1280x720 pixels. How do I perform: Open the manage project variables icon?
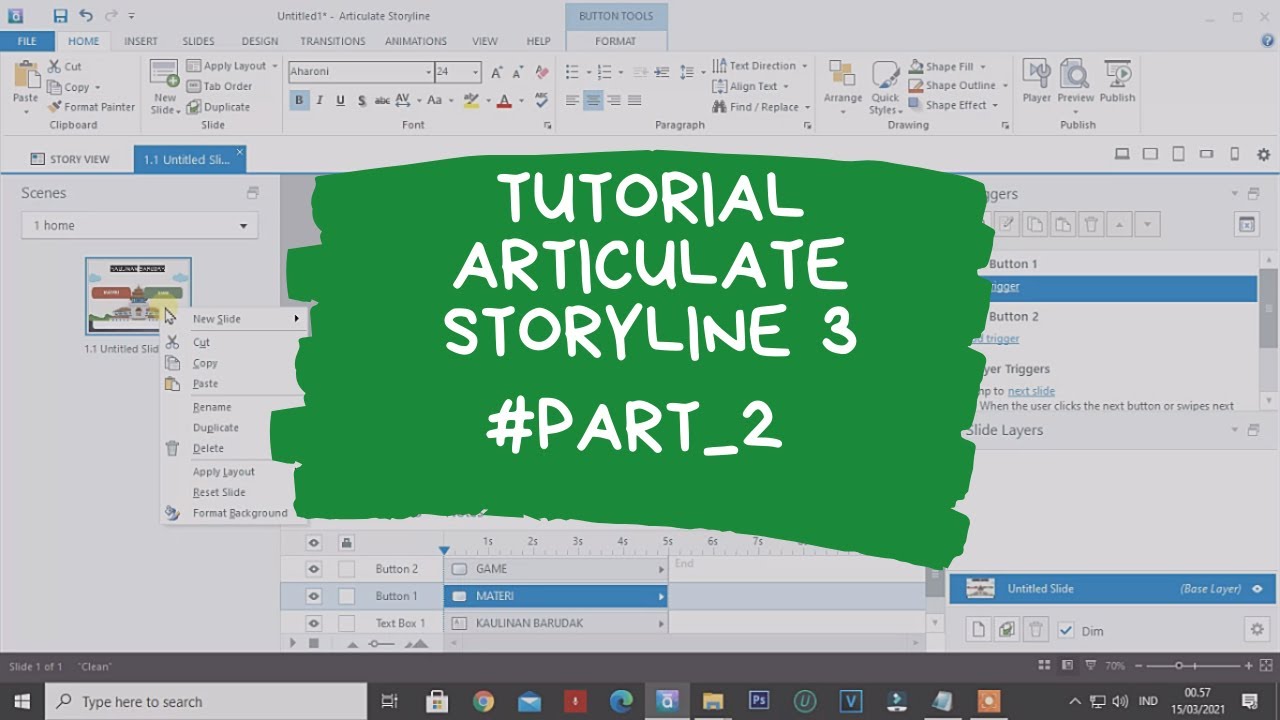(x=1246, y=225)
